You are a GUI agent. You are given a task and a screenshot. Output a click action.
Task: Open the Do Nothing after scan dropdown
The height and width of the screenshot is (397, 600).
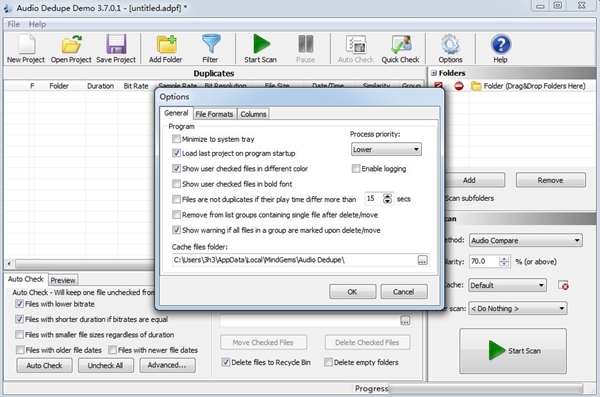click(x=518, y=308)
